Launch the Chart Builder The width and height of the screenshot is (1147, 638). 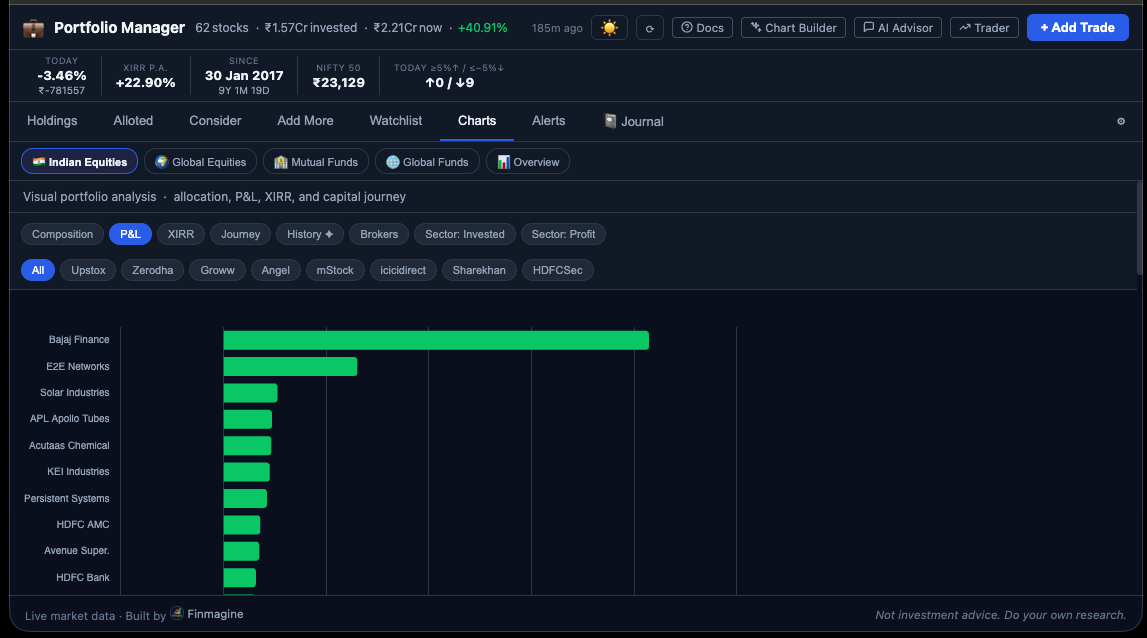793,28
